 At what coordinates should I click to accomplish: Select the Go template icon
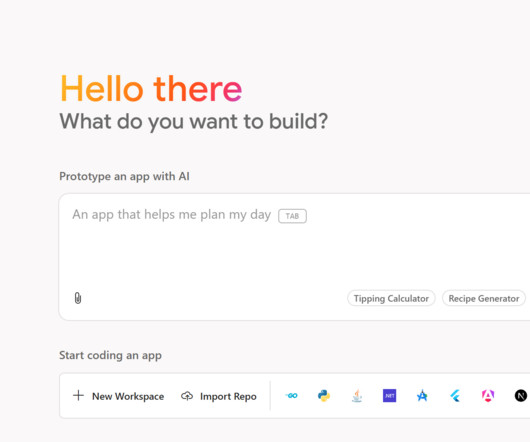[x=291, y=395]
